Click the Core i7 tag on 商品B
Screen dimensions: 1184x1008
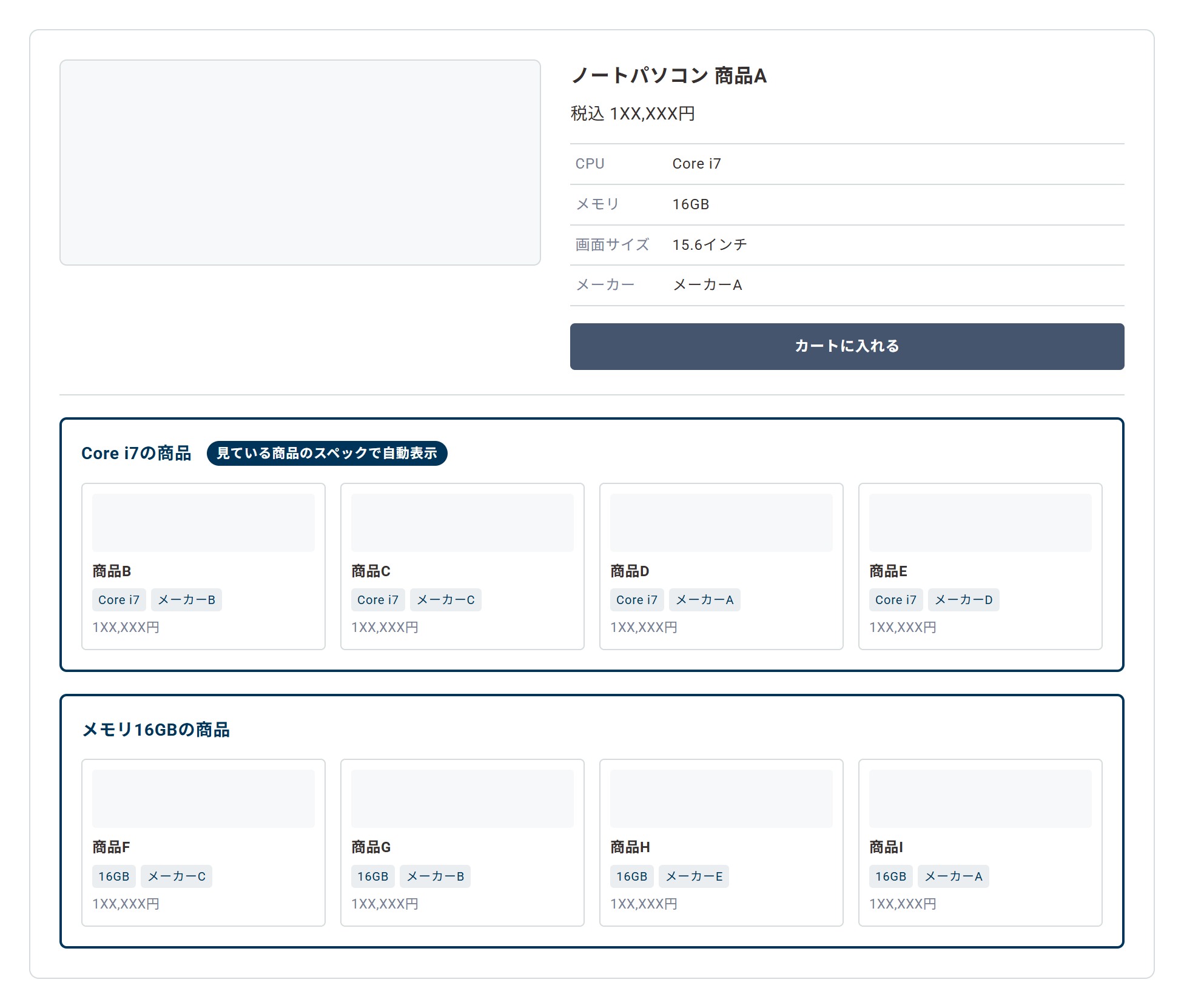click(x=119, y=600)
